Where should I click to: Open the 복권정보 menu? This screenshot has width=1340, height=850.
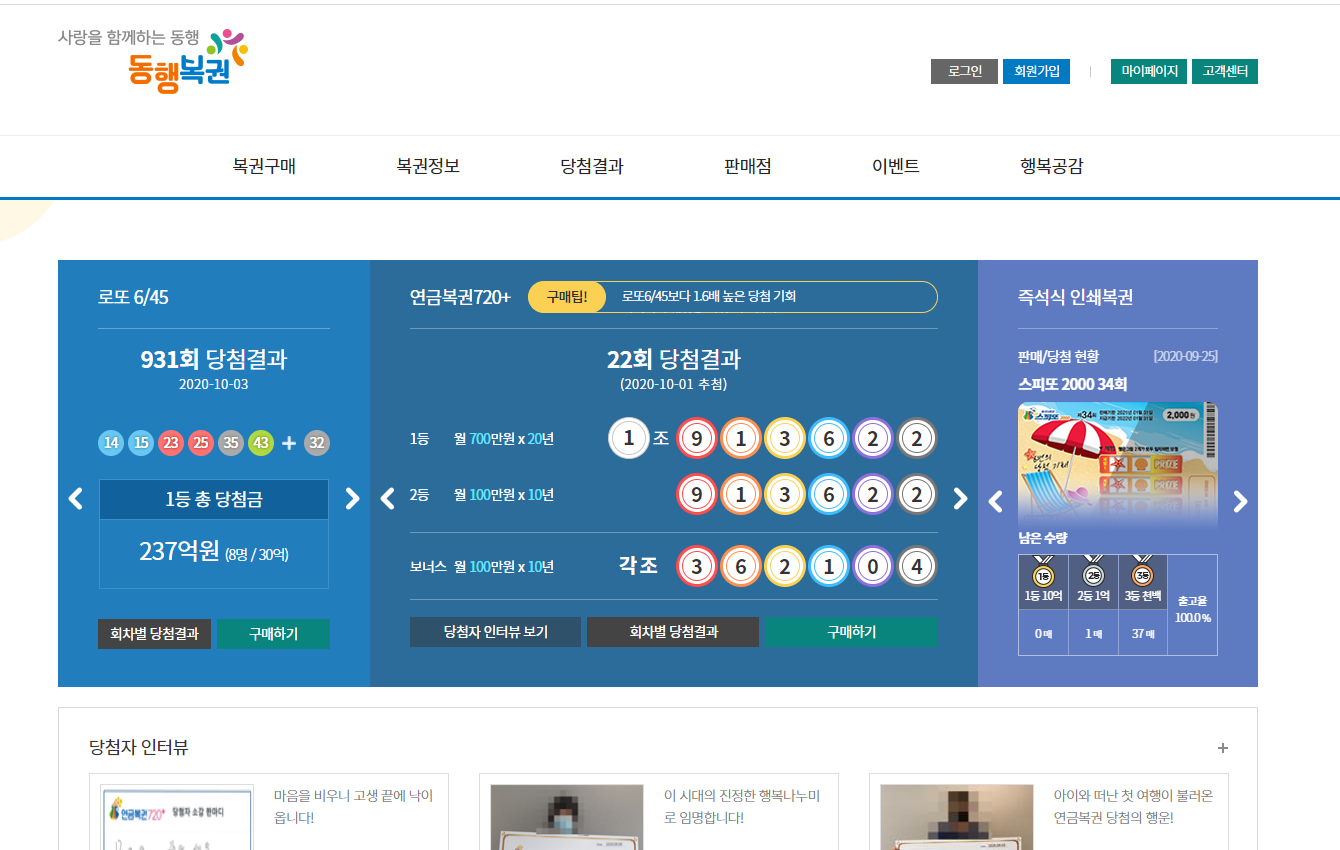pyautogui.click(x=428, y=167)
